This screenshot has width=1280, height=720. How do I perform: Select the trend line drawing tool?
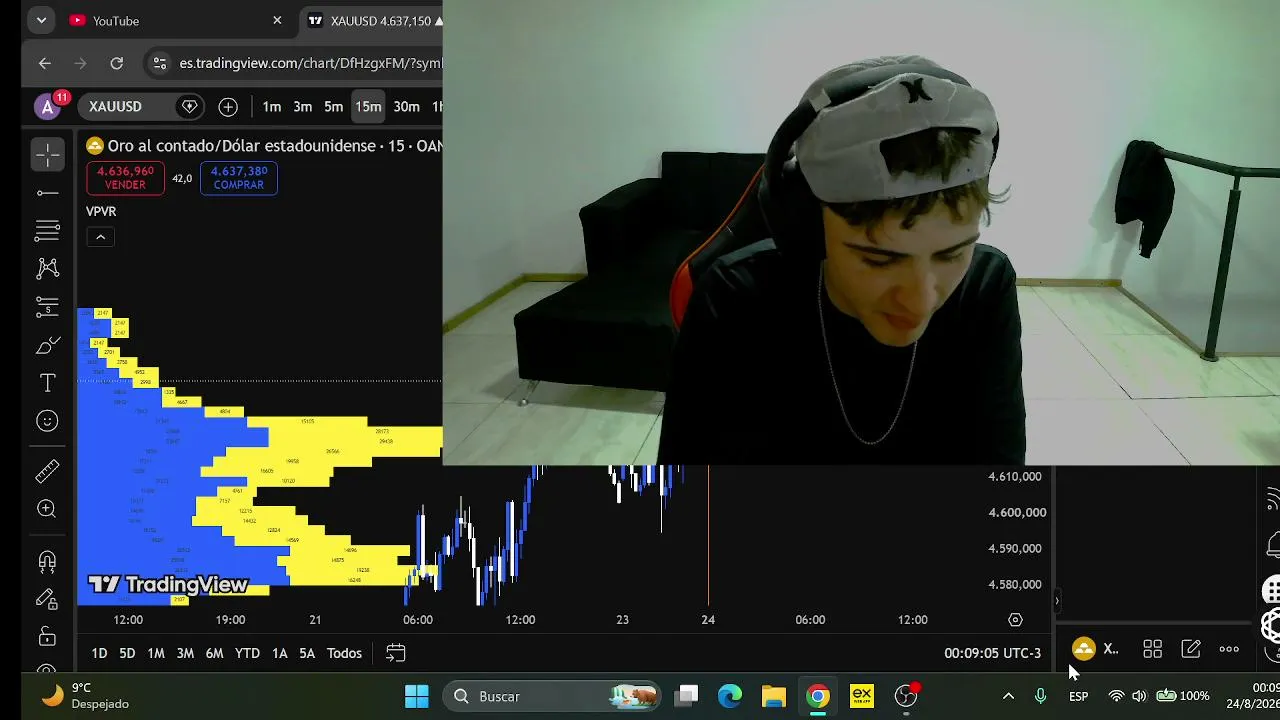(x=47, y=192)
